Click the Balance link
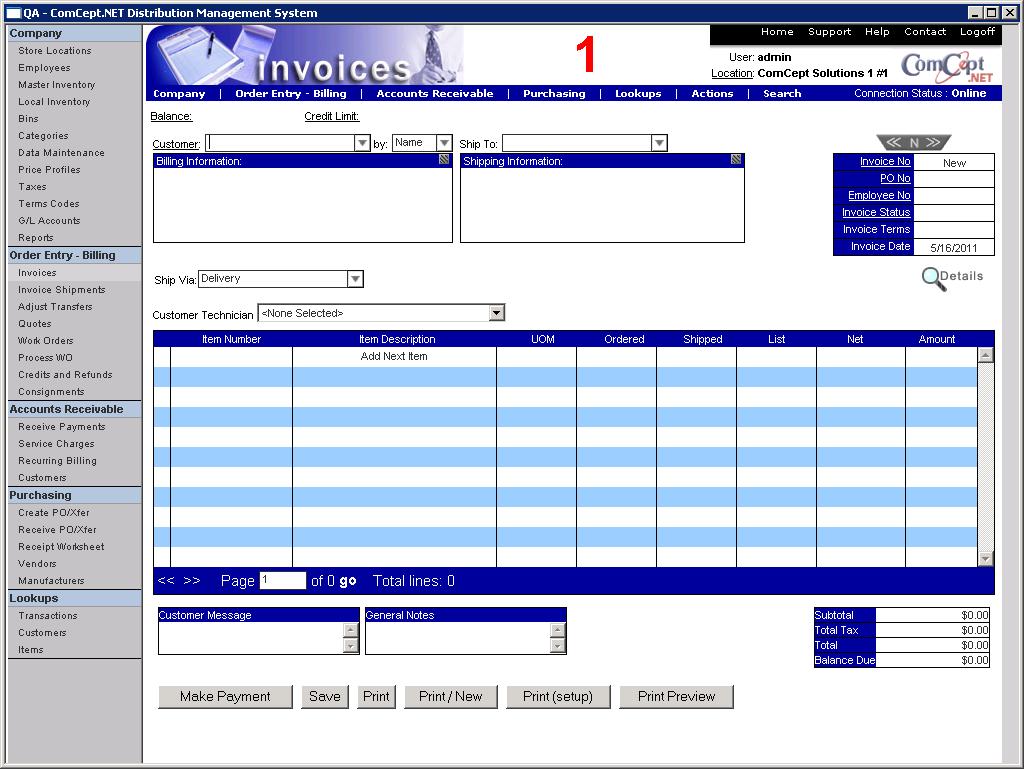Image resolution: width=1024 pixels, height=769 pixels. pyautogui.click(x=171, y=116)
